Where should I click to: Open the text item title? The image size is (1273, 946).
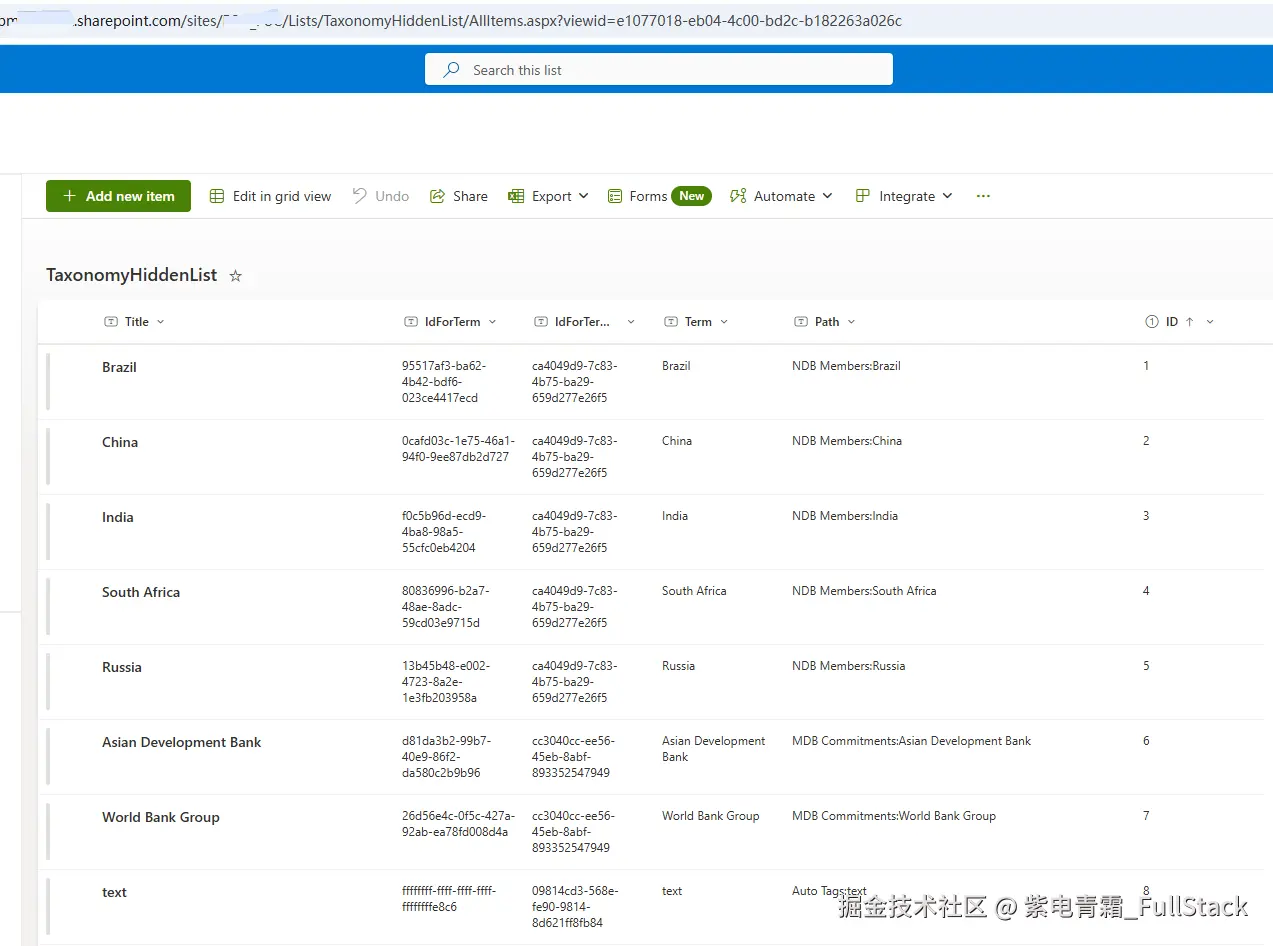point(114,892)
